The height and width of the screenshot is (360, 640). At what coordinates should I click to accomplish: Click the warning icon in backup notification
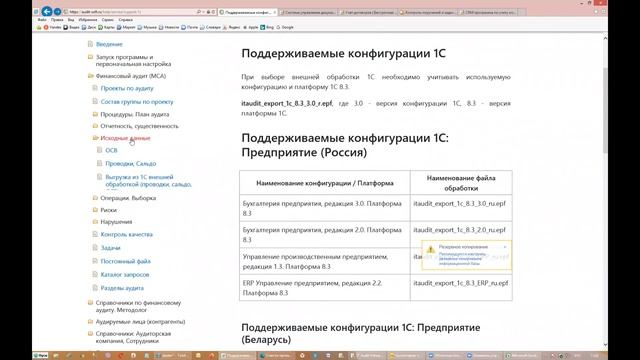pos(431,249)
